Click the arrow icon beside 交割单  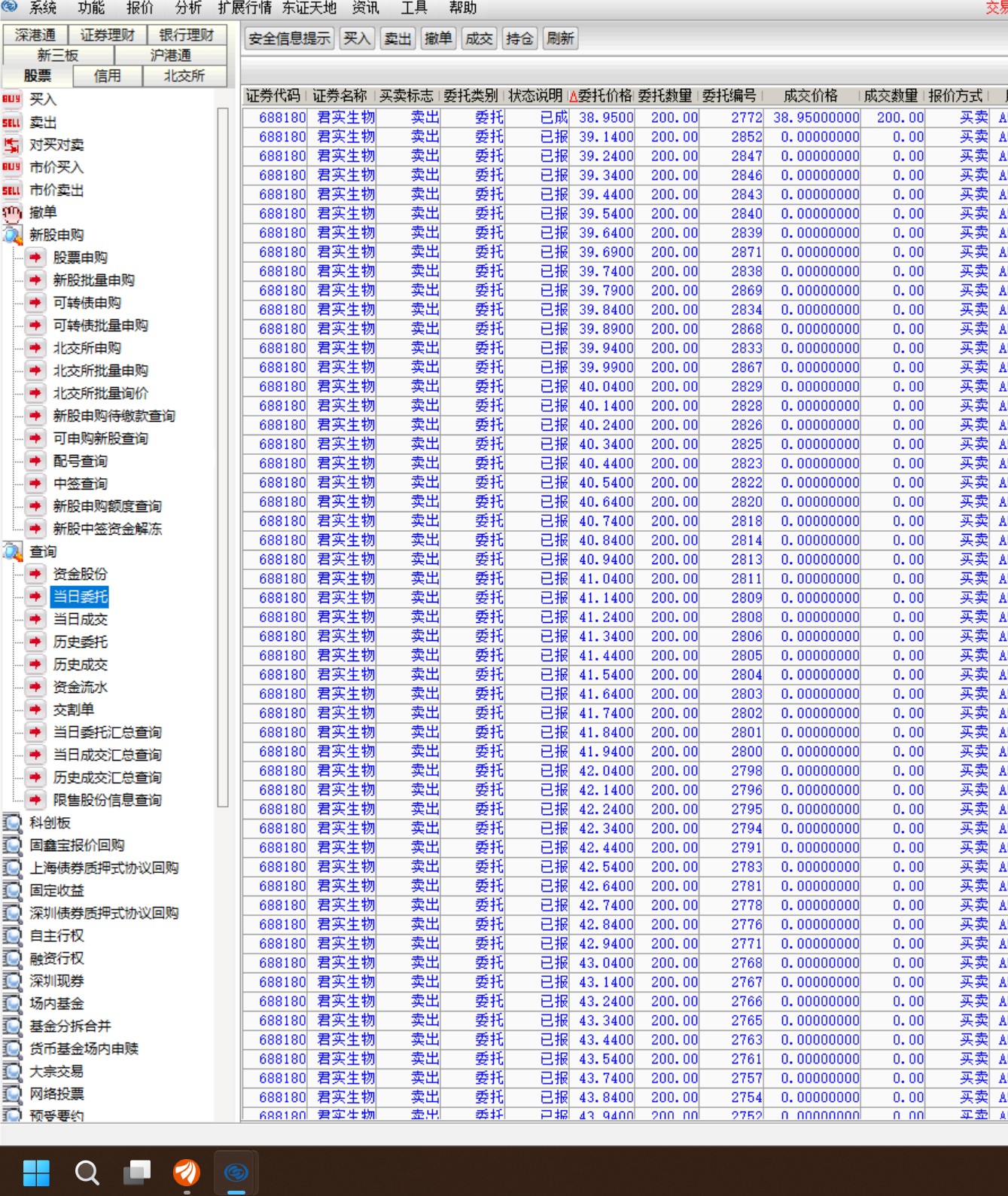[35, 709]
